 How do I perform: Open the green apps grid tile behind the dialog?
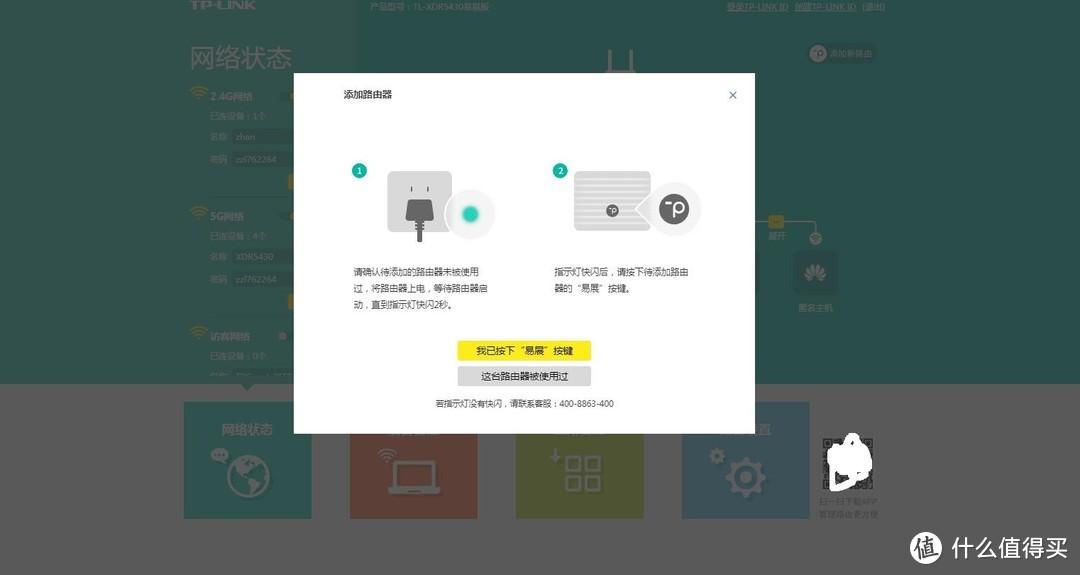579,475
